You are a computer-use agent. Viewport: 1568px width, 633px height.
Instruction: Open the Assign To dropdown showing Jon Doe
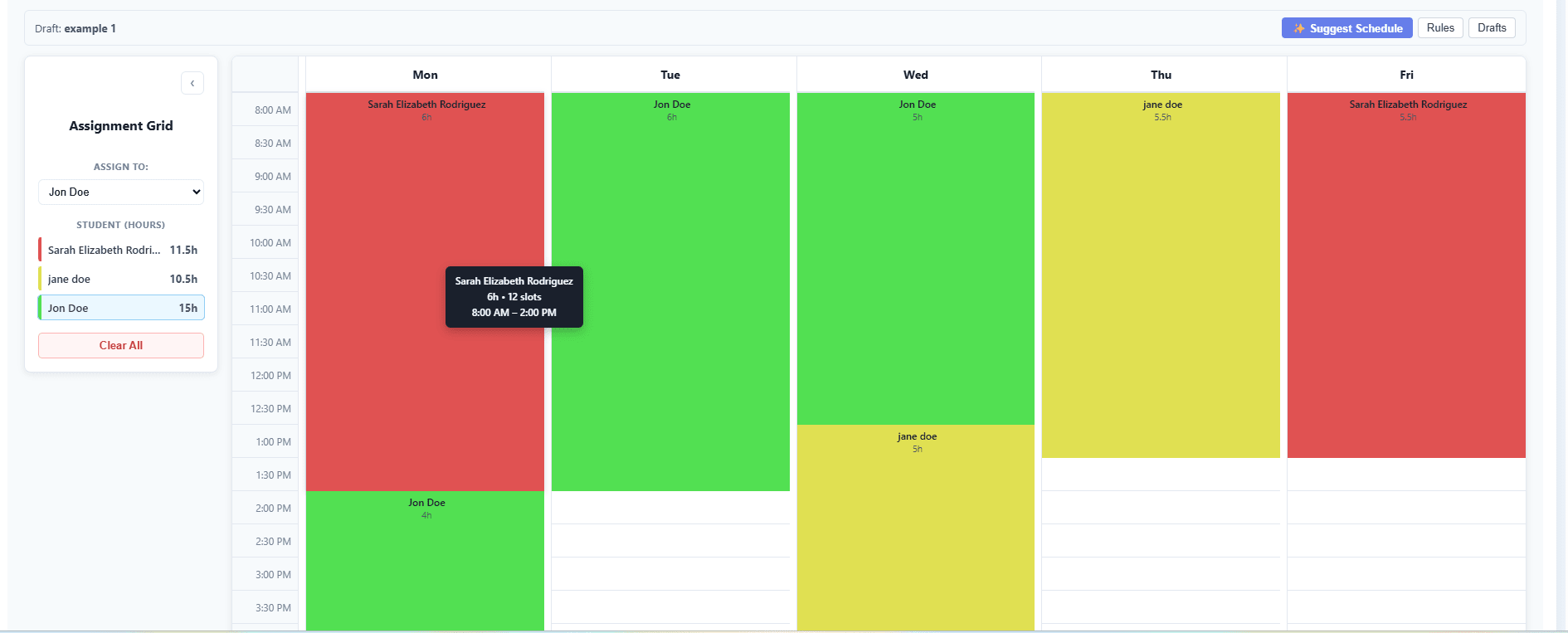pos(121,192)
